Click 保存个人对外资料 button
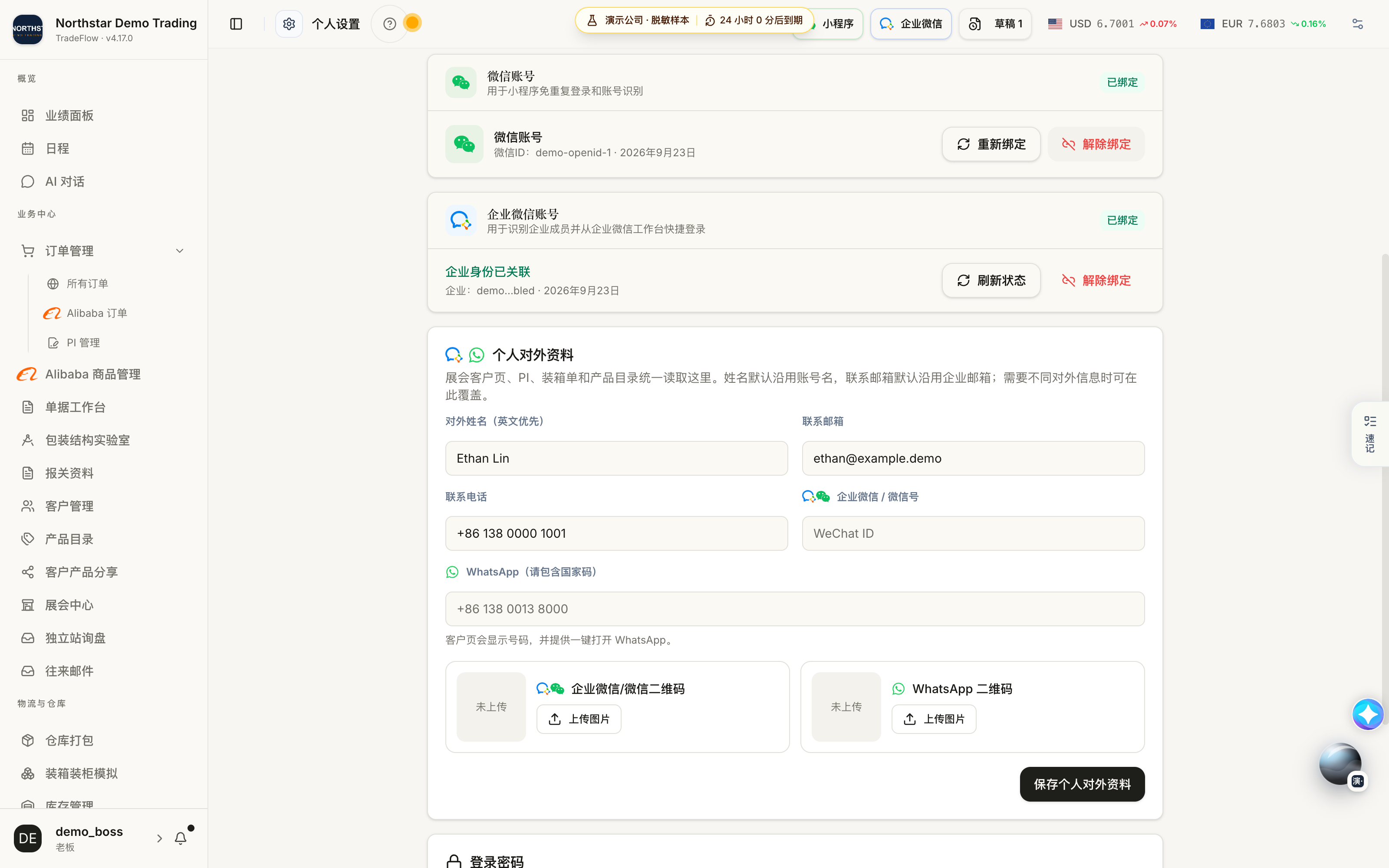 coord(1082,784)
